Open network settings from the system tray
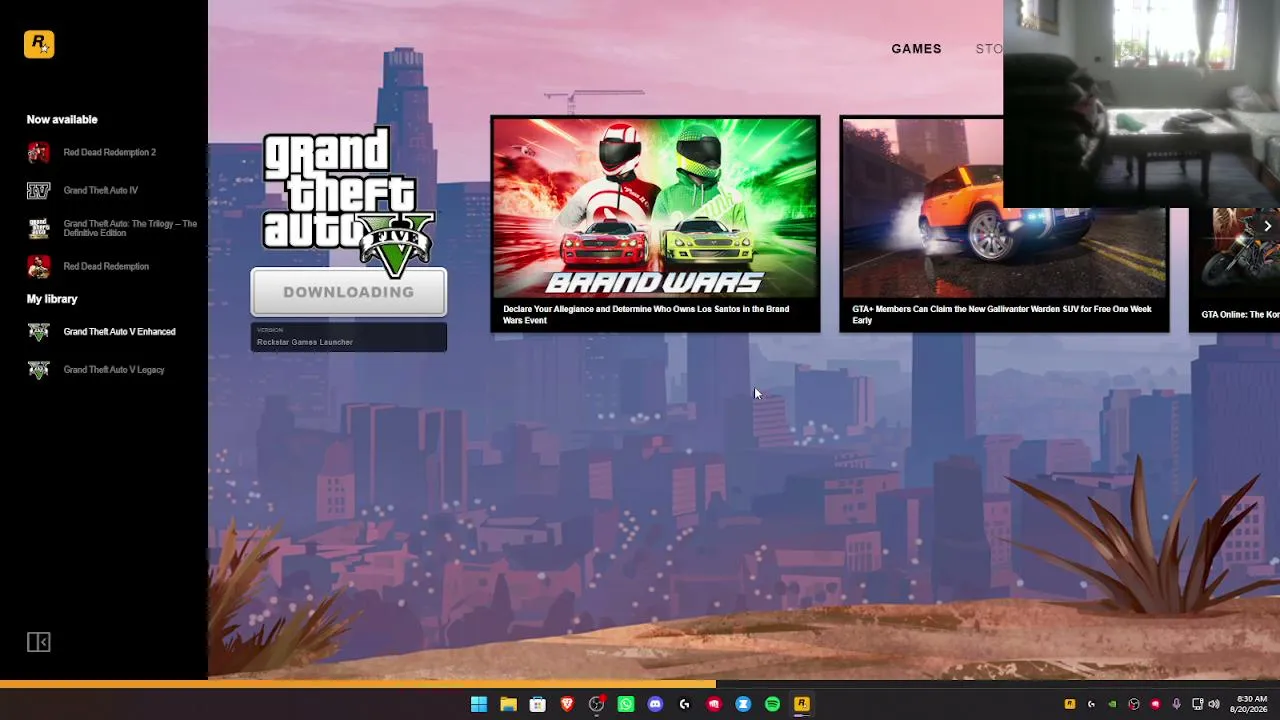1280x720 pixels. (1198, 704)
